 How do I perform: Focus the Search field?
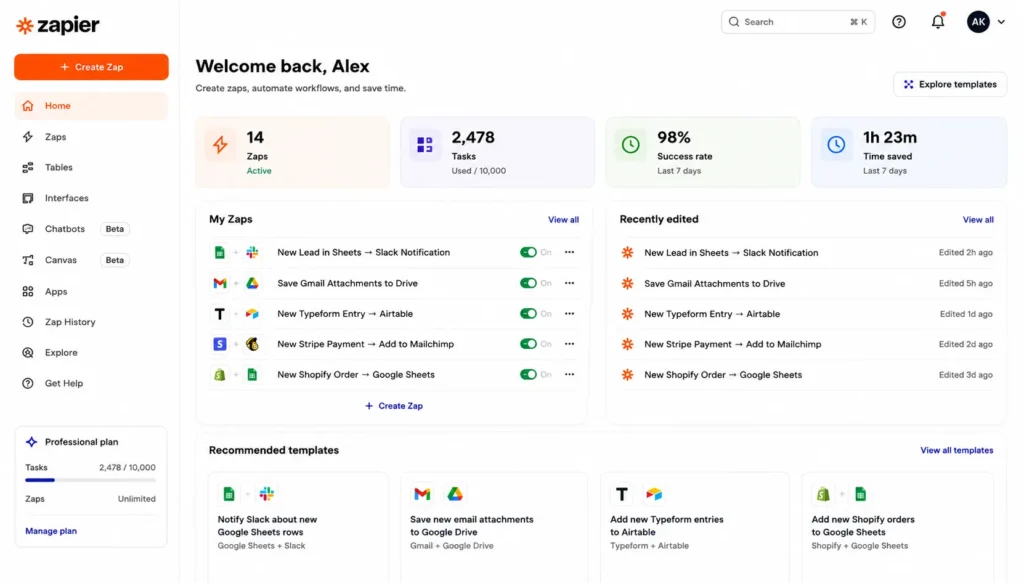point(797,22)
